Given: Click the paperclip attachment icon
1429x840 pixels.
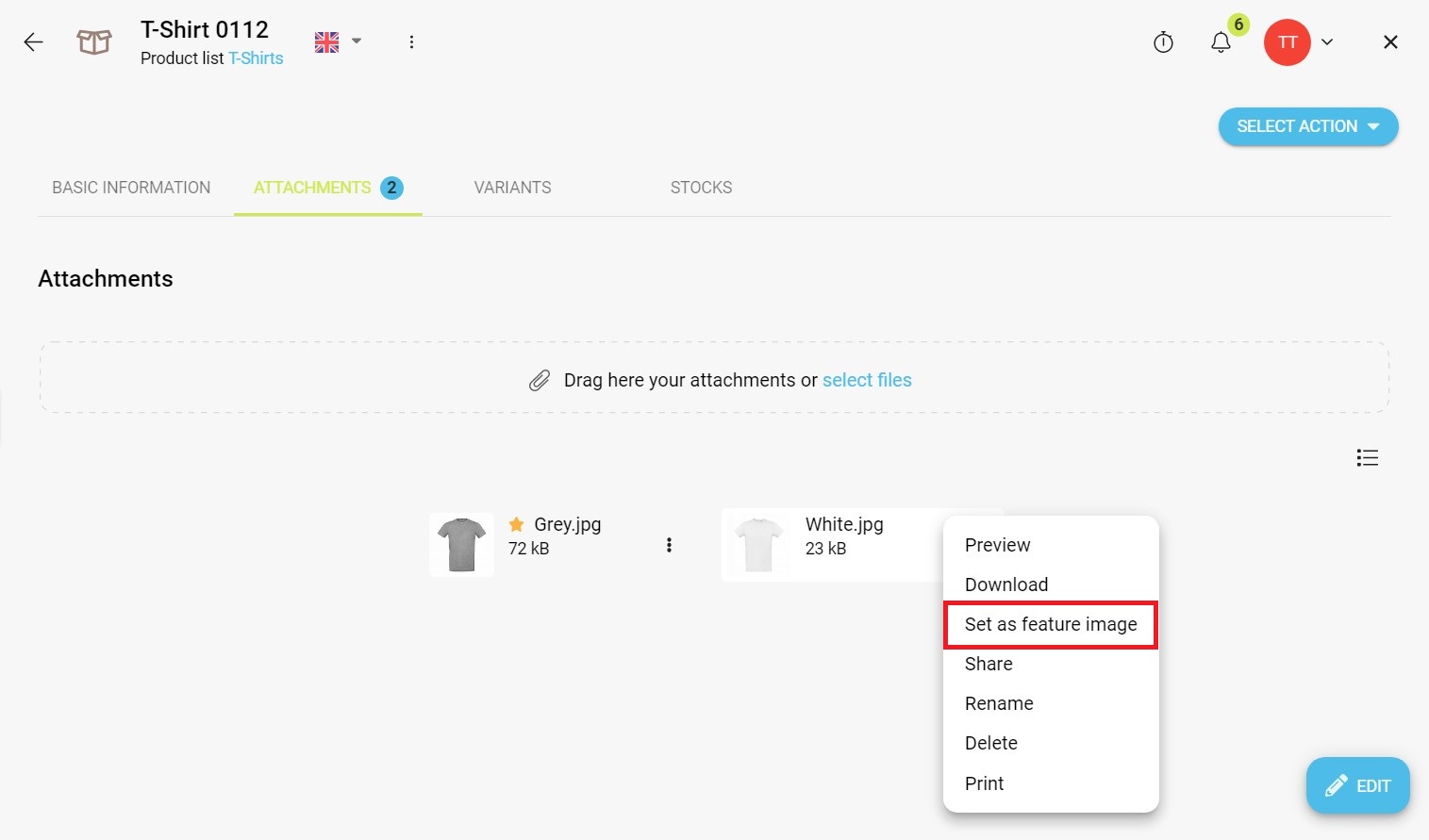Looking at the screenshot, I should tap(540, 380).
